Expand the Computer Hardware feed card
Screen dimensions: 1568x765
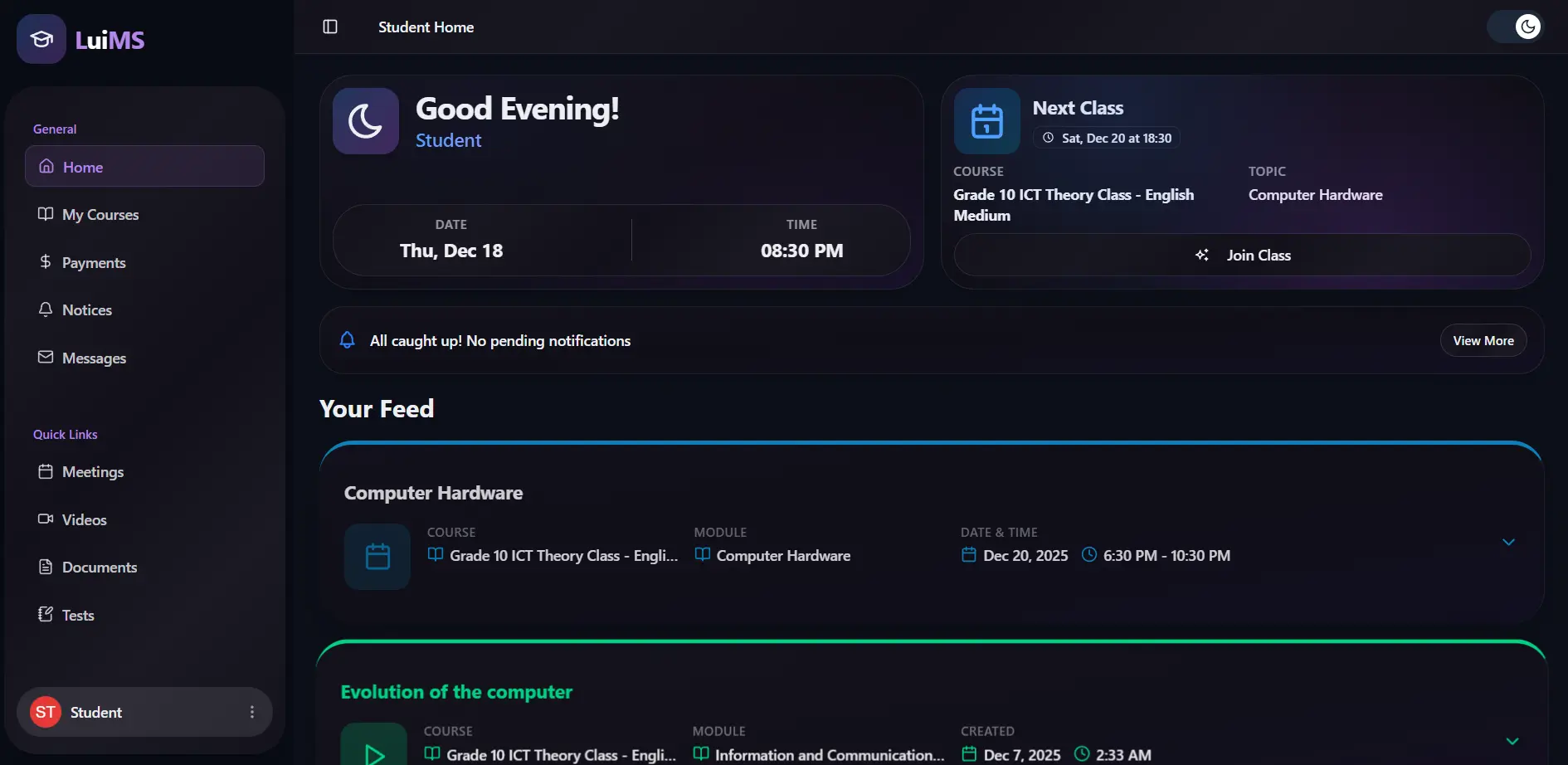click(x=1508, y=543)
